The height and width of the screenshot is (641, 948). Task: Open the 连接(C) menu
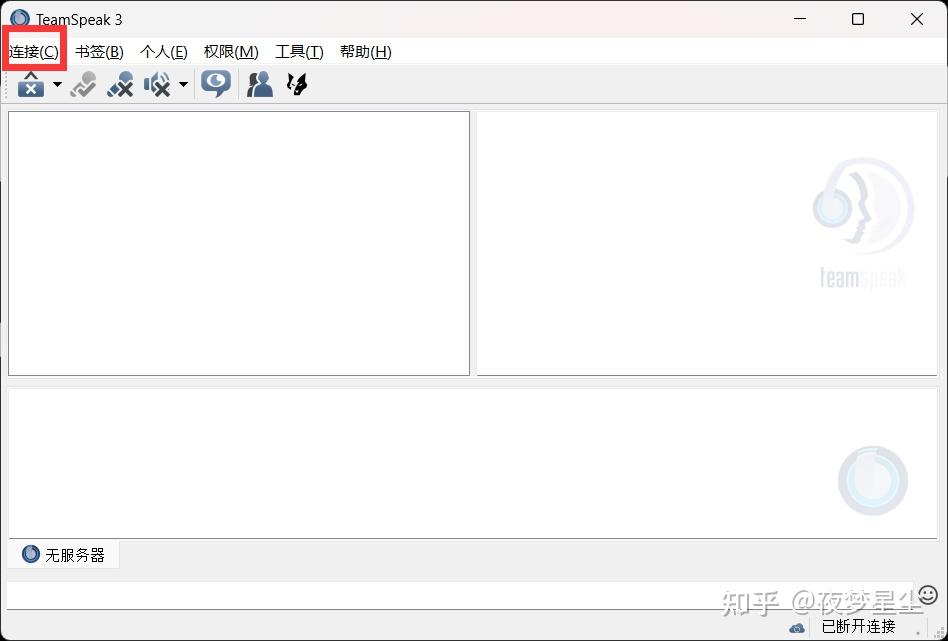pyautogui.click(x=32, y=51)
